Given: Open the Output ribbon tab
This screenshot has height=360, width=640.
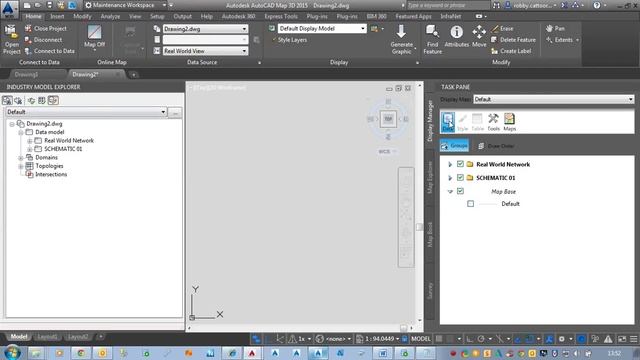Looking at the screenshot, I should [x=182, y=16].
